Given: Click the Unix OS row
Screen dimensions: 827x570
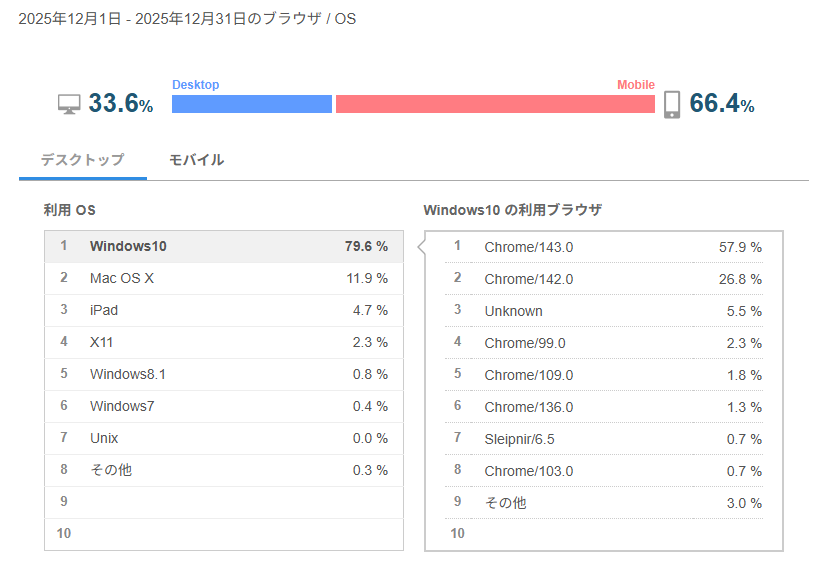Looking at the screenshot, I should 223,438.
